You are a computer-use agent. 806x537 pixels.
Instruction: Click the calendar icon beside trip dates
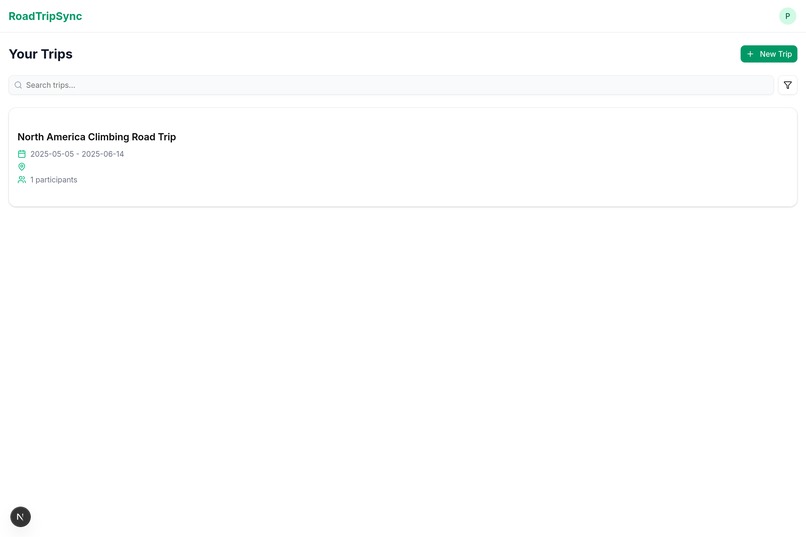point(22,154)
